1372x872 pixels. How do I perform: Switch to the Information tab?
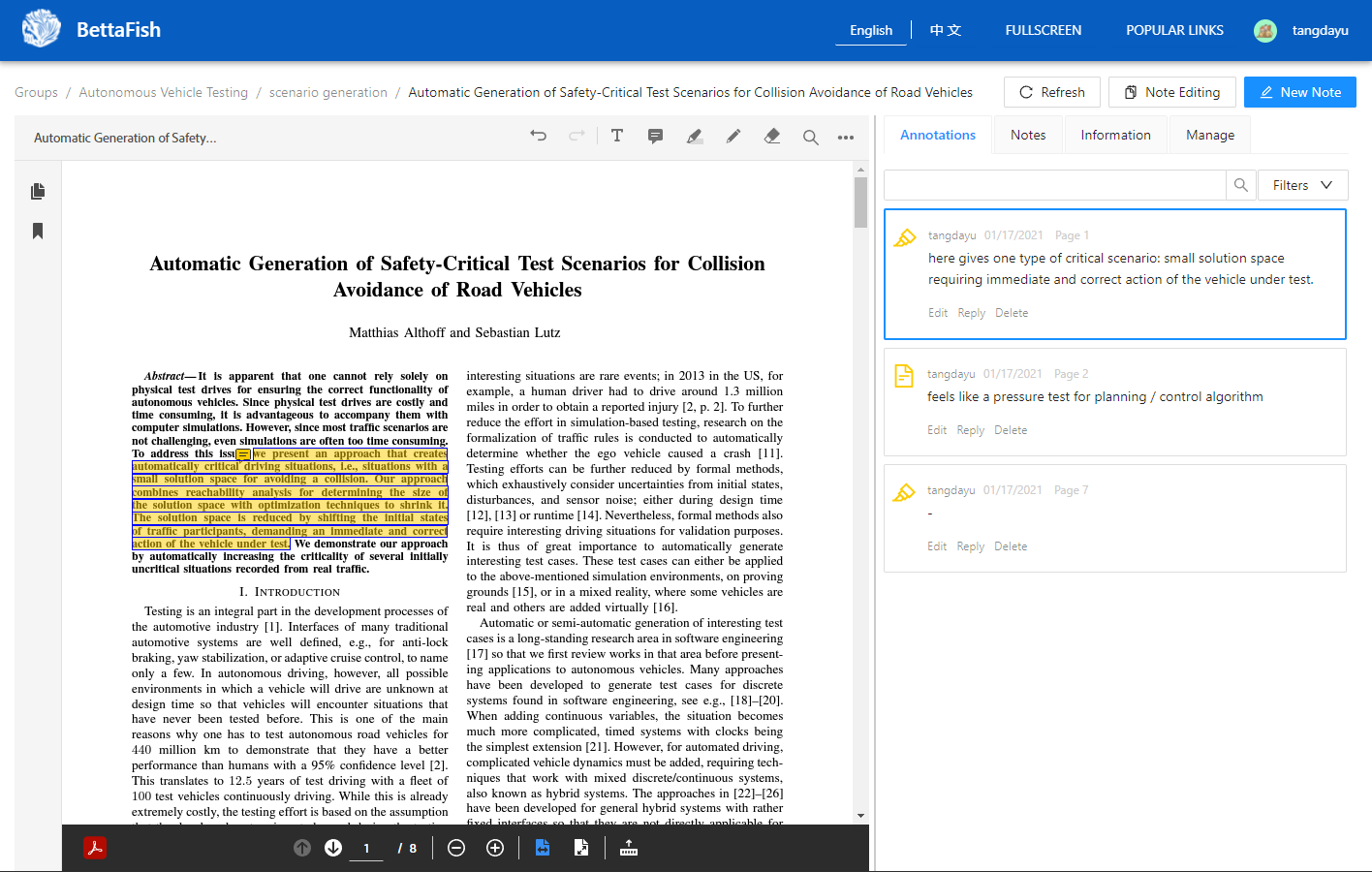1115,135
